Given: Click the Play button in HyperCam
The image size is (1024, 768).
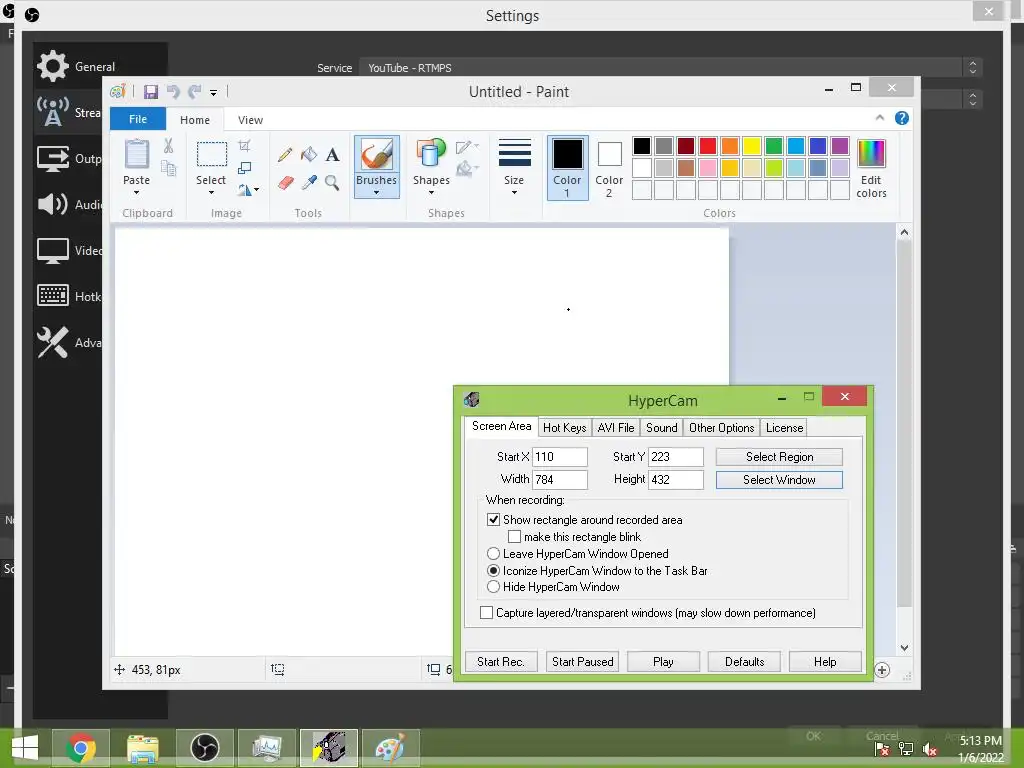Looking at the screenshot, I should coord(663,662).
